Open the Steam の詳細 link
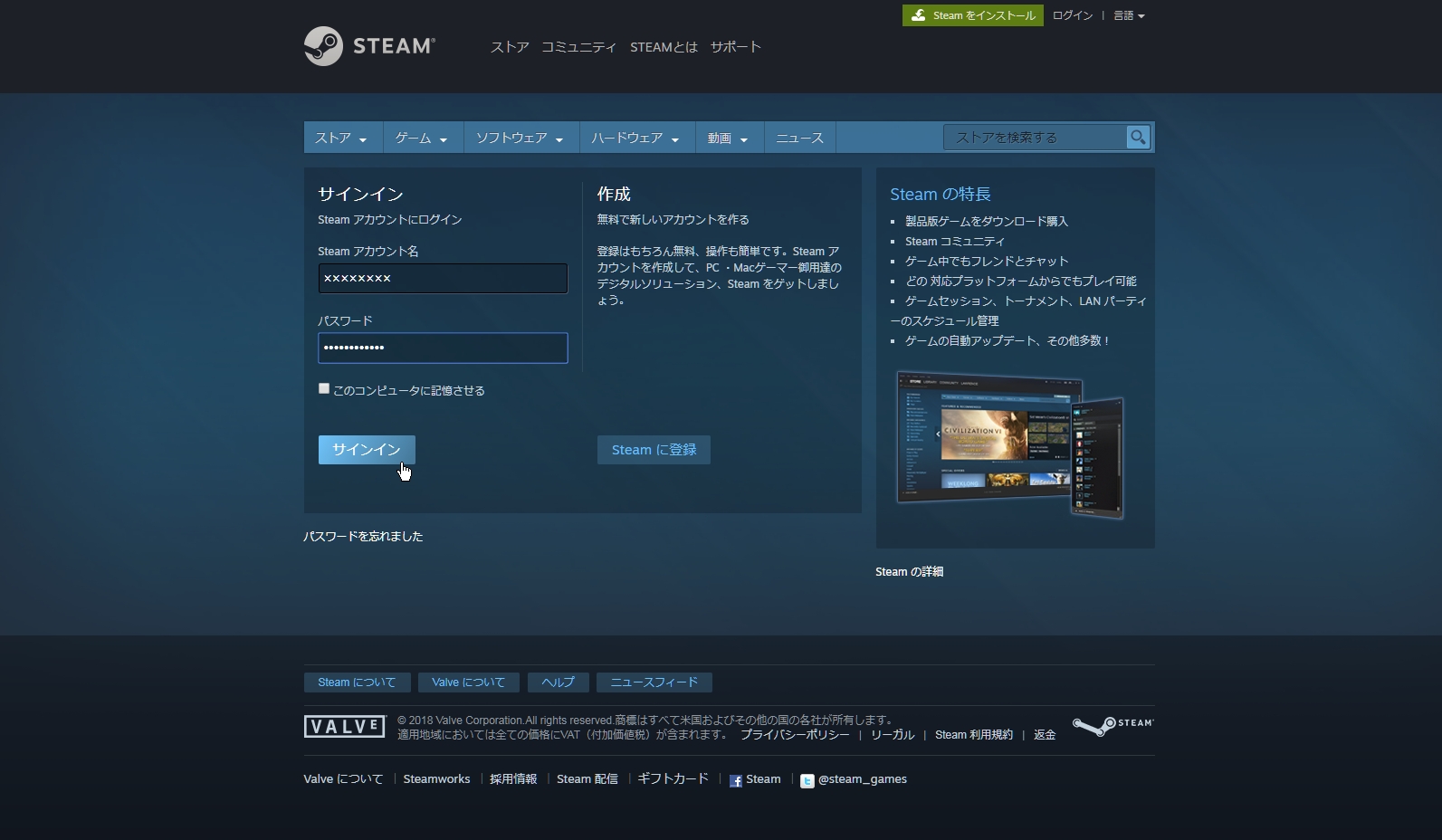 (x=910, y=572)
